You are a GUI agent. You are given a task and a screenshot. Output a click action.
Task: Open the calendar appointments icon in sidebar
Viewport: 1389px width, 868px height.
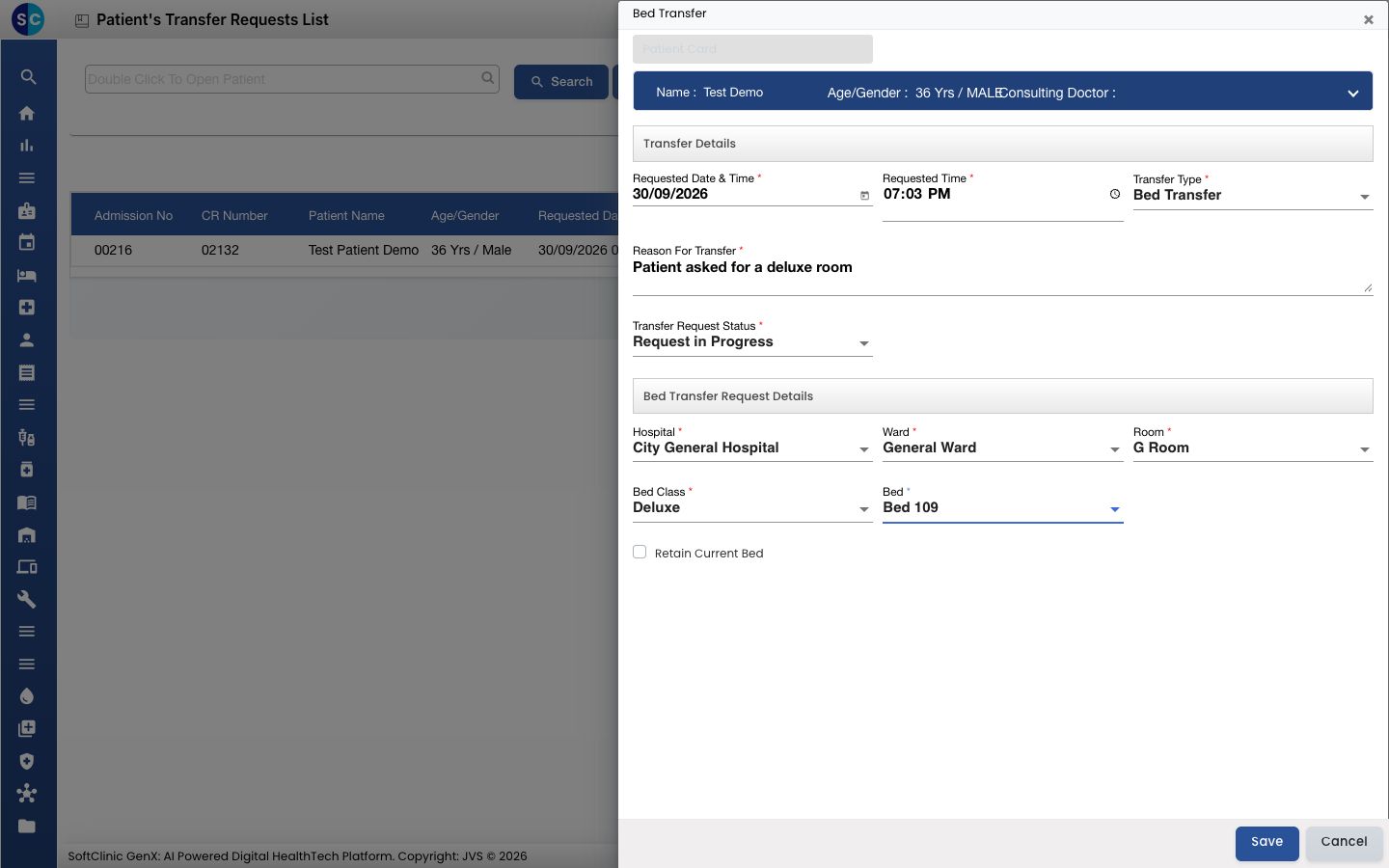tap(27, 242)
